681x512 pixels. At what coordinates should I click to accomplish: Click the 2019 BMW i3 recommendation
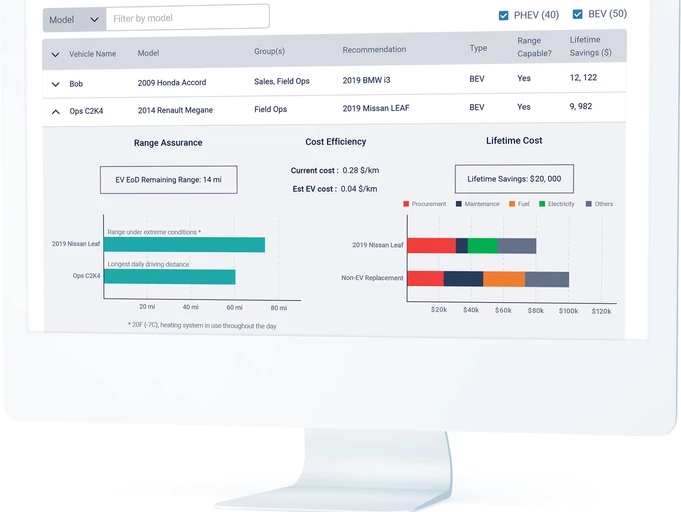click(366, 80)
